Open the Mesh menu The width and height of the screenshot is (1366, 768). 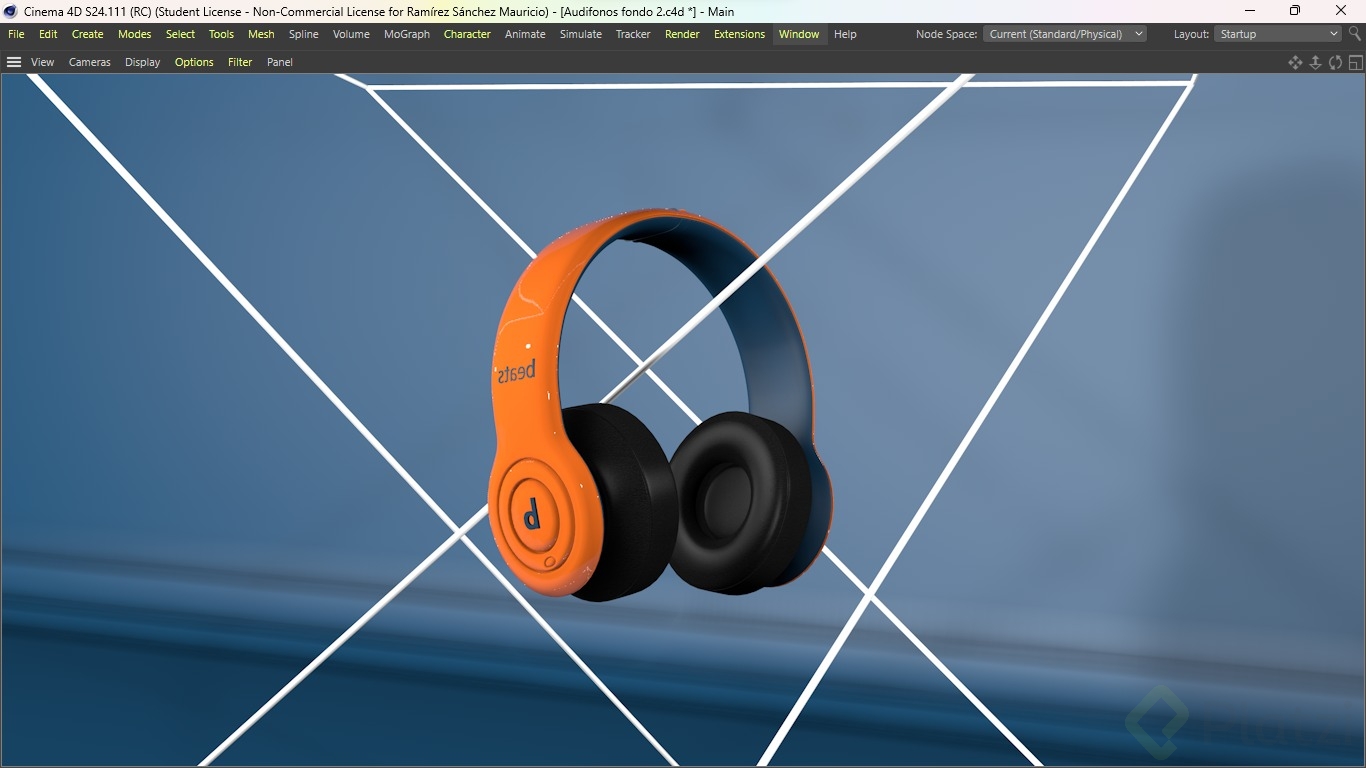click(261, 34)
